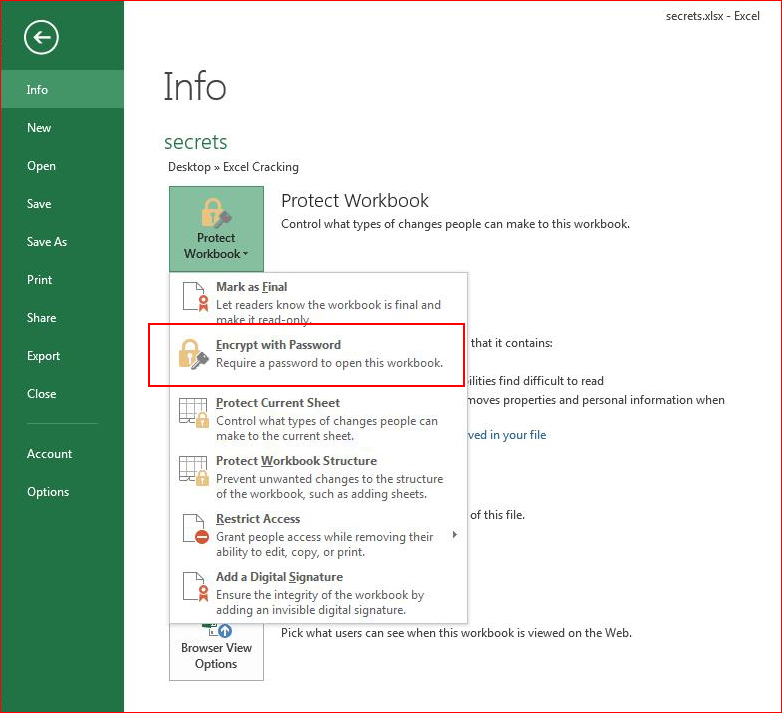Select Add a Digital Signature
This screenshot has width=782, height=713.
(318, 592)
